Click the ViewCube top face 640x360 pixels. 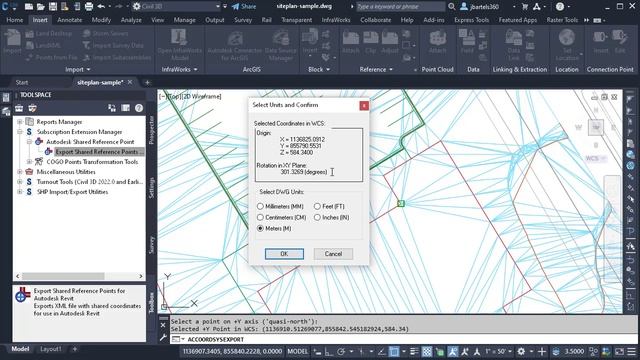pyautogui.click(x=596, y=128)
